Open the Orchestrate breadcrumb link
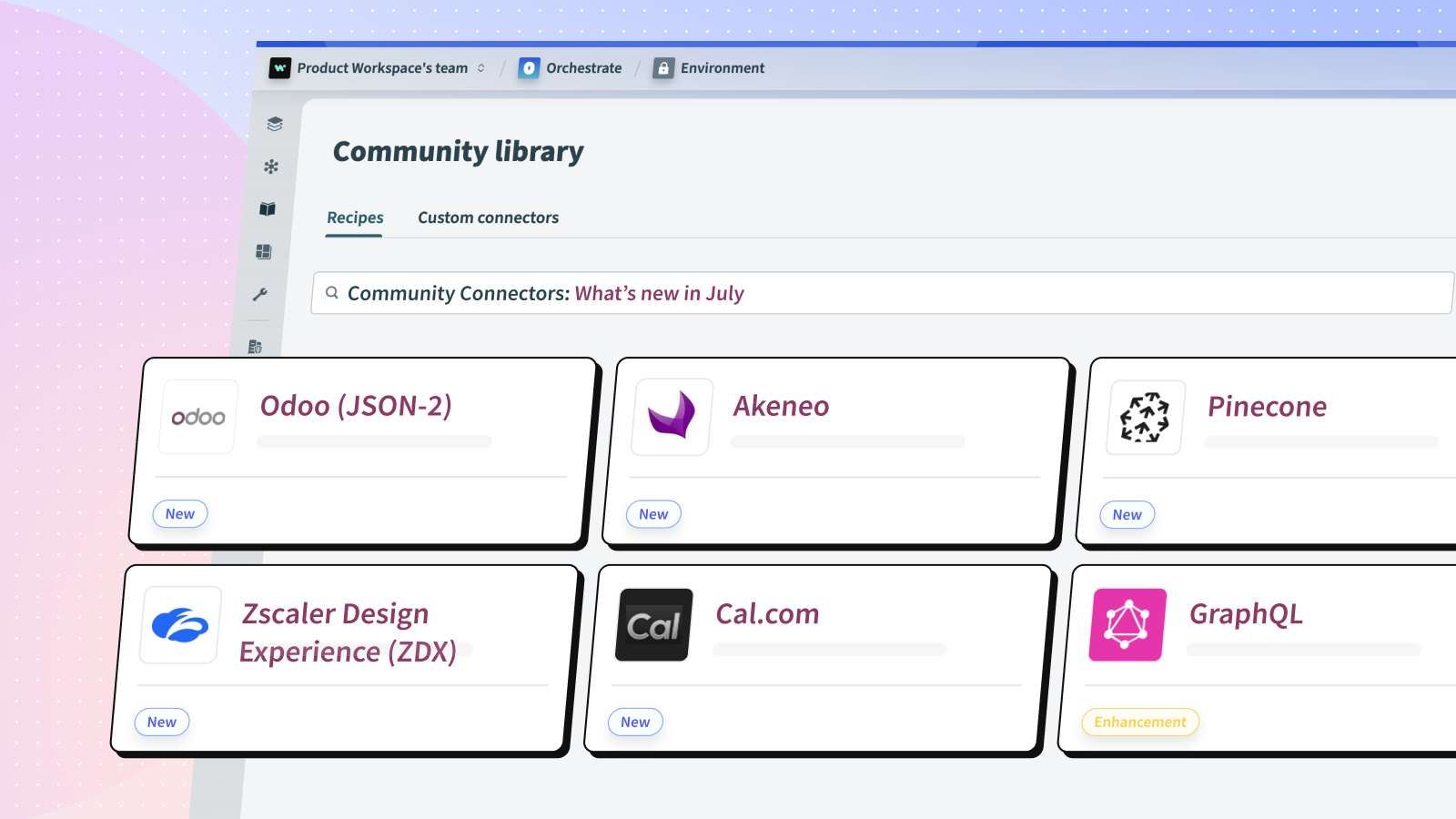Screen dimensions: 1456x819 pos(583,68)
